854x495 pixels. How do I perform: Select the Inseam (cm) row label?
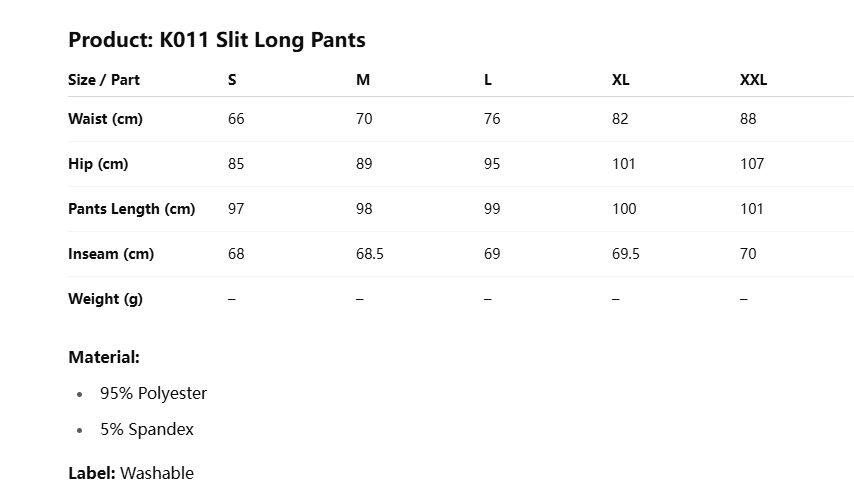(x=111, y=254)
